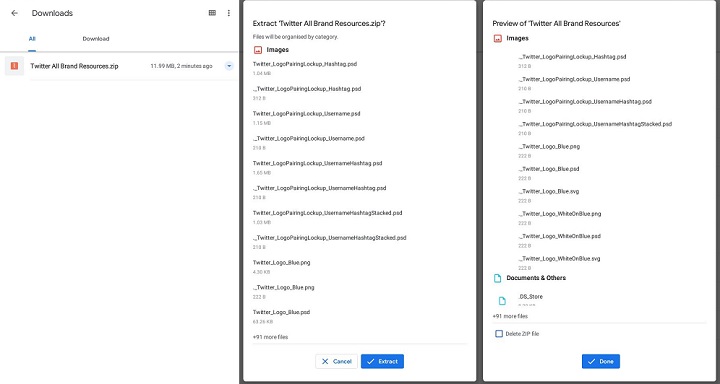Screen dimensions: 720x384
Task: Tick the Delete ZIP file checkbox
Action: 499,334
